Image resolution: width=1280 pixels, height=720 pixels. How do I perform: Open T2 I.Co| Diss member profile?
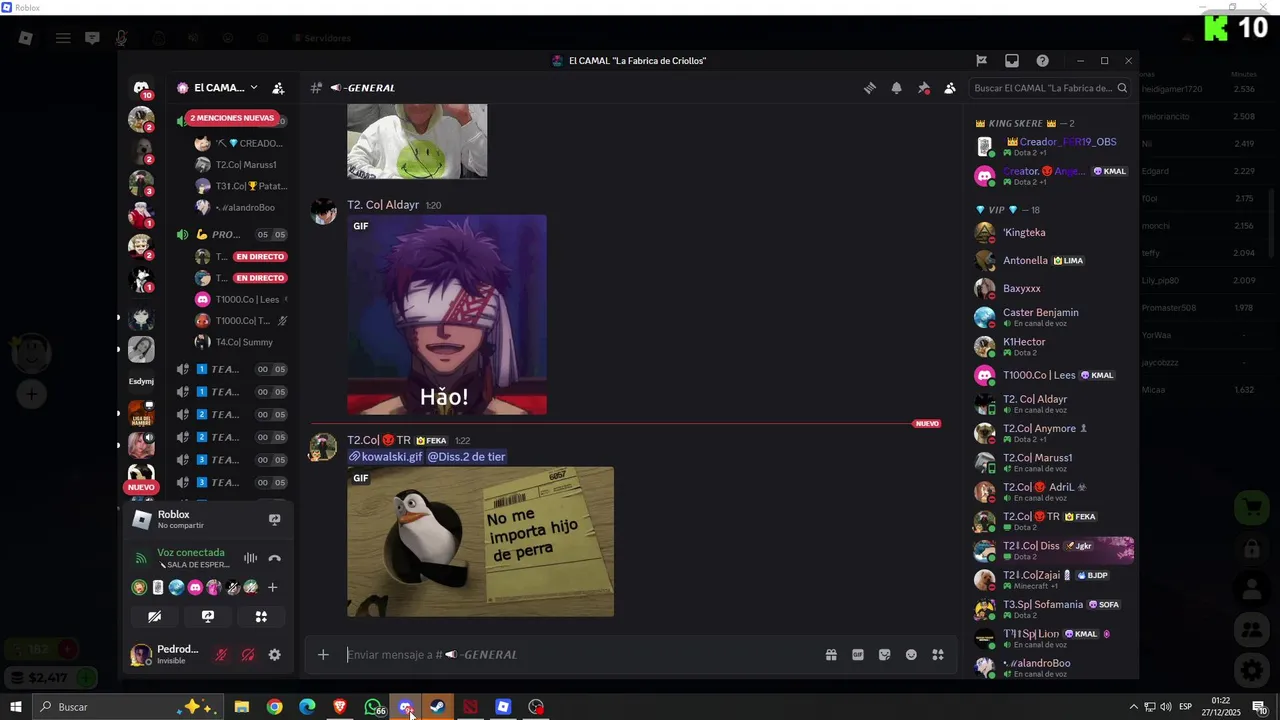click(x=1054, y=550)
